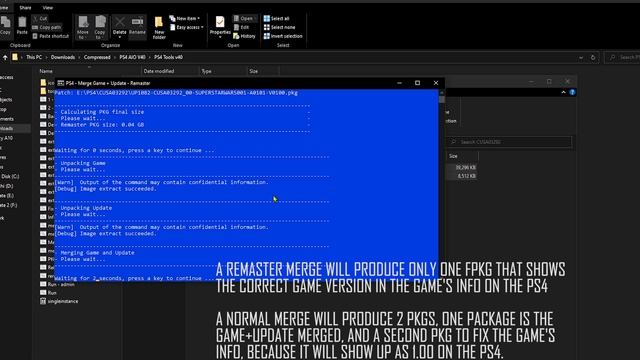Open the Copy to dropdown
The image size is (640, 360).
[100, 27]
